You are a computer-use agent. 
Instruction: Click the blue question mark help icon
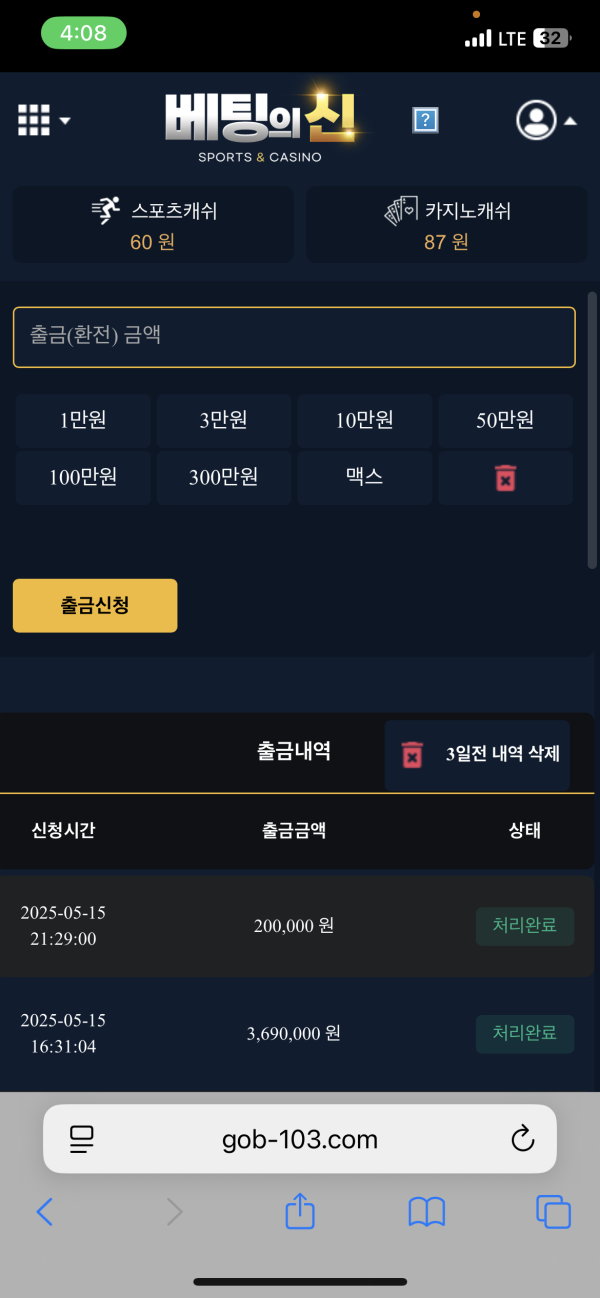425,120
